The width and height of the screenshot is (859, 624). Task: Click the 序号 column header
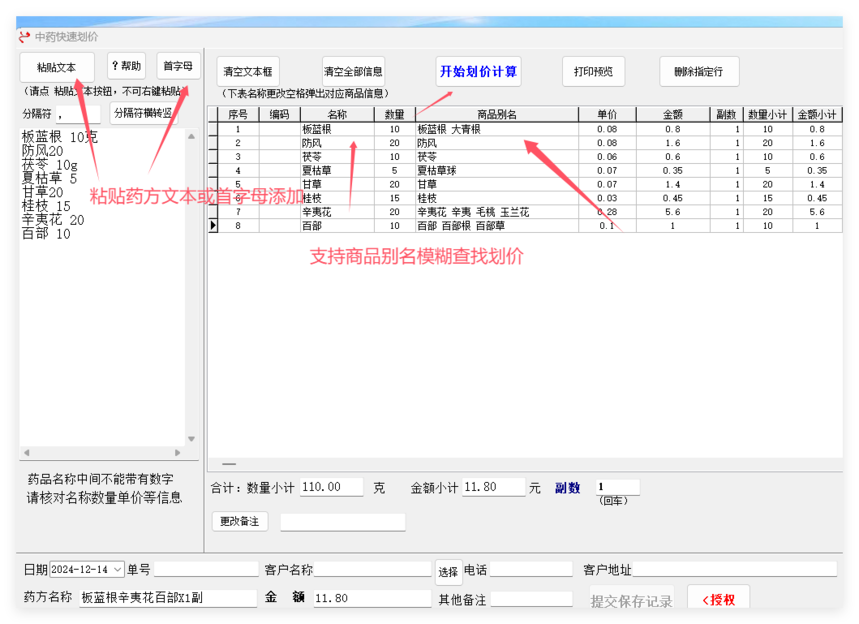pos(238,115)
